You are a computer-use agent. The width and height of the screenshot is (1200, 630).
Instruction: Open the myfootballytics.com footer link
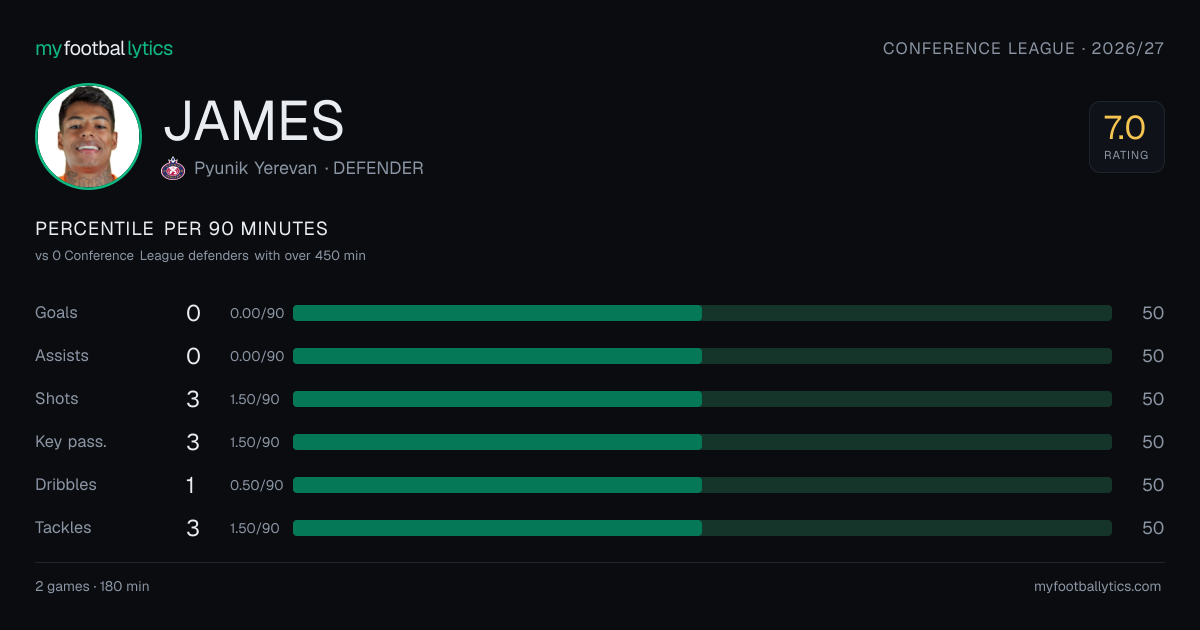pos(1098,587)
